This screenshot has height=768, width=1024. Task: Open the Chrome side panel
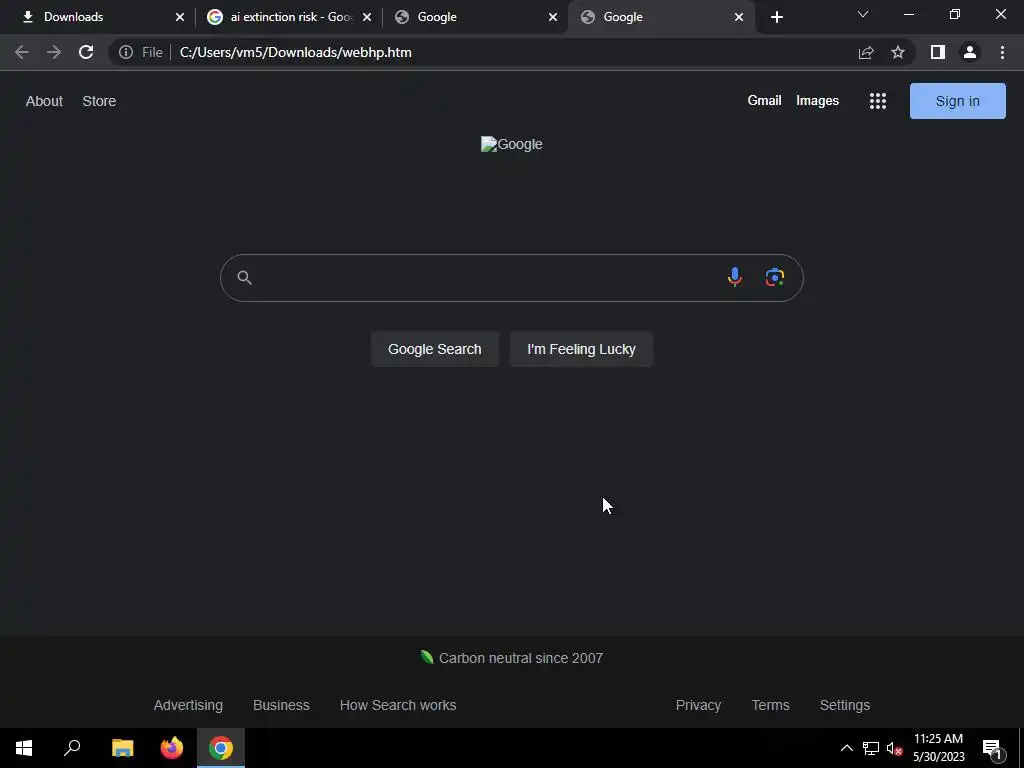point(938,52)
